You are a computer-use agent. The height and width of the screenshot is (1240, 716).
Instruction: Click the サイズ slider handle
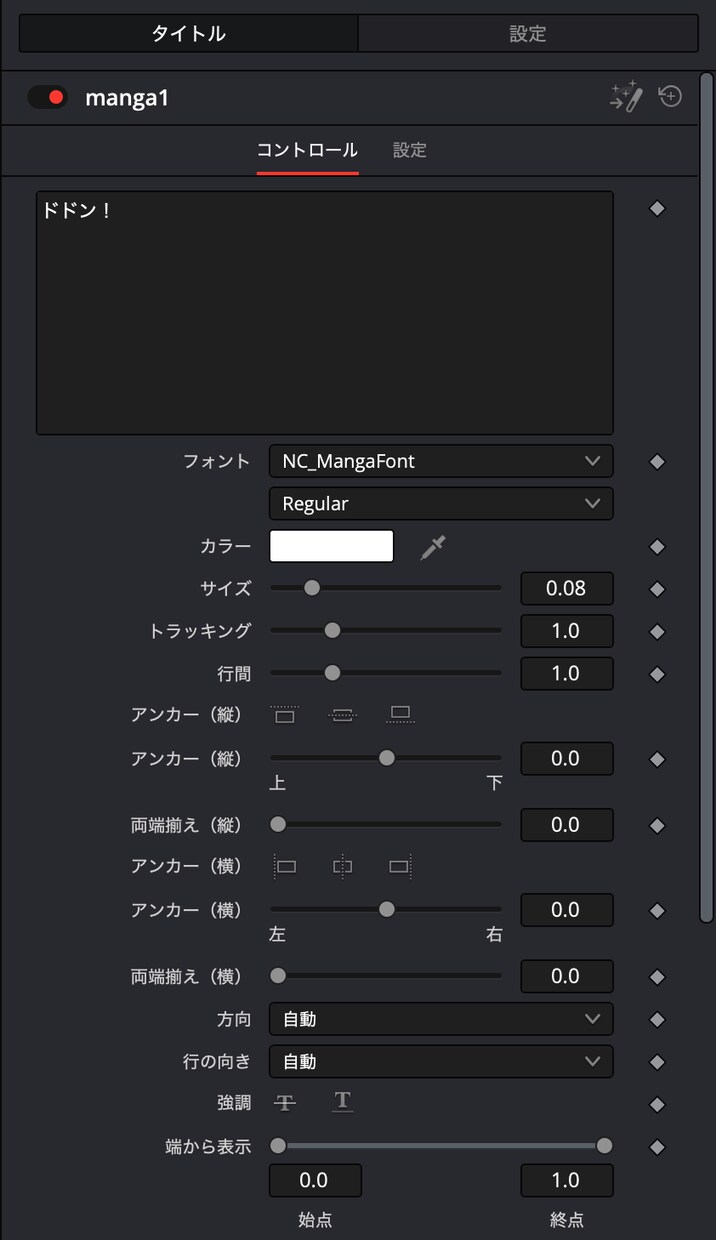click(x=312, y=588)
